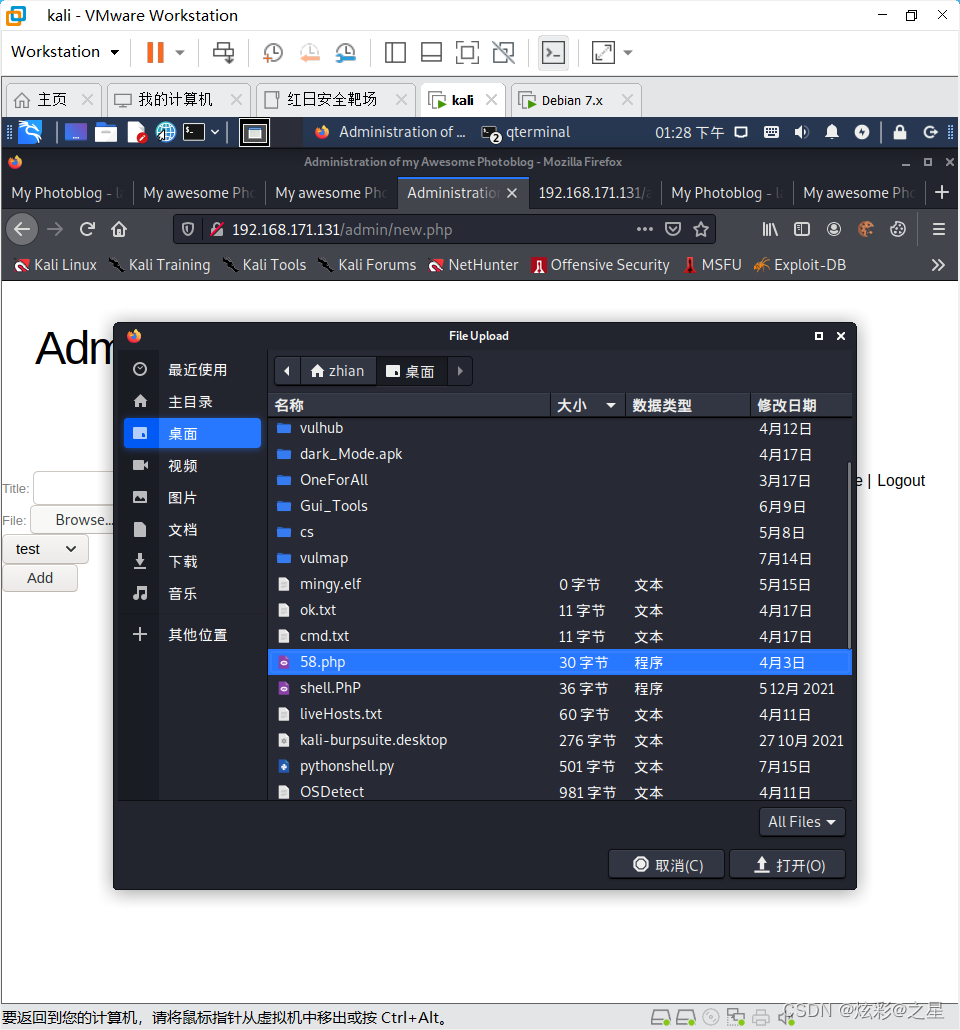Enter VMware full screen mode icon
Viewport: 960px width, 1030px height.
tap(467, 53)
